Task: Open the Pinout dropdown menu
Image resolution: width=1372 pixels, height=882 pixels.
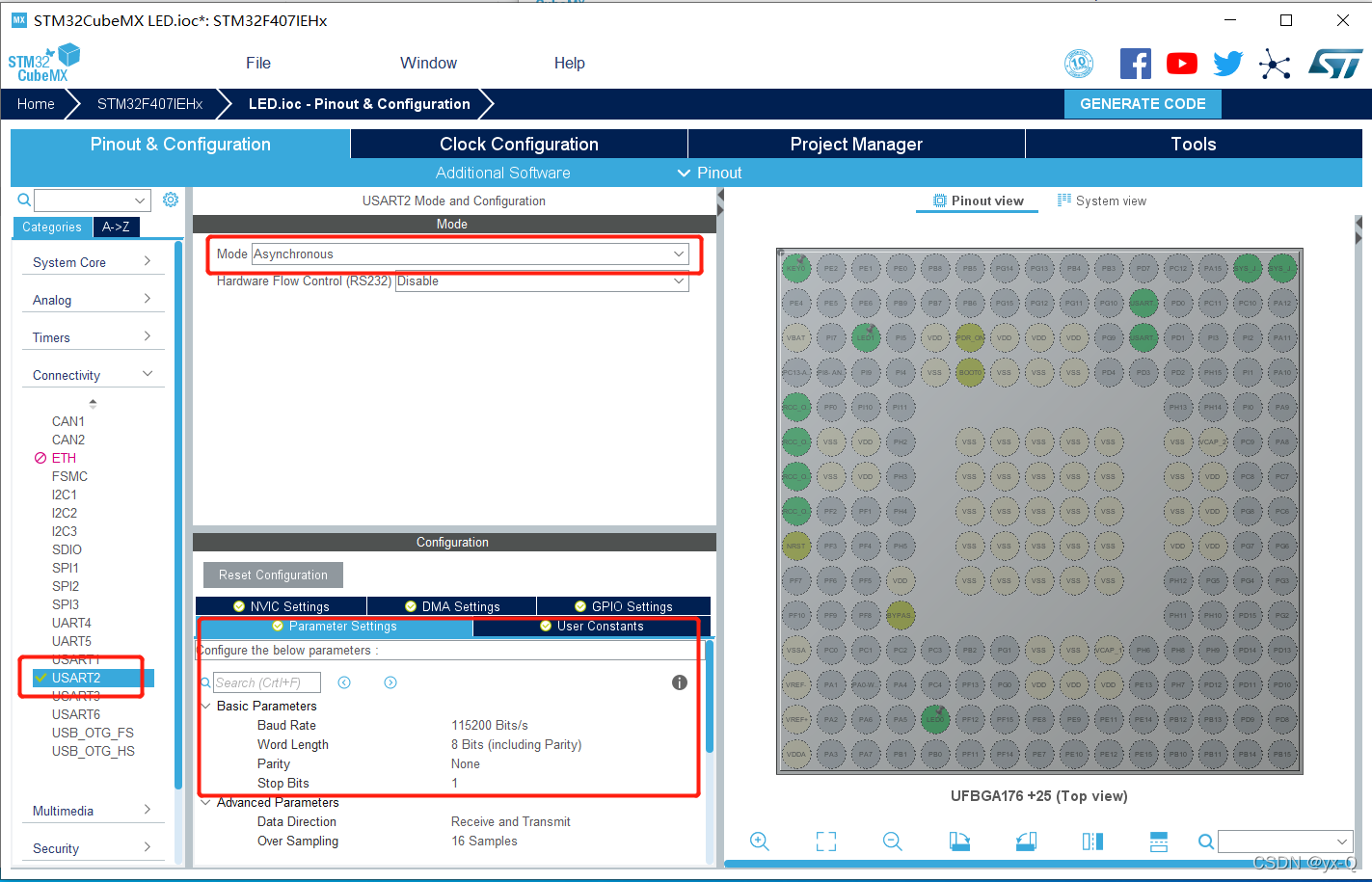Action: point(710,173)
